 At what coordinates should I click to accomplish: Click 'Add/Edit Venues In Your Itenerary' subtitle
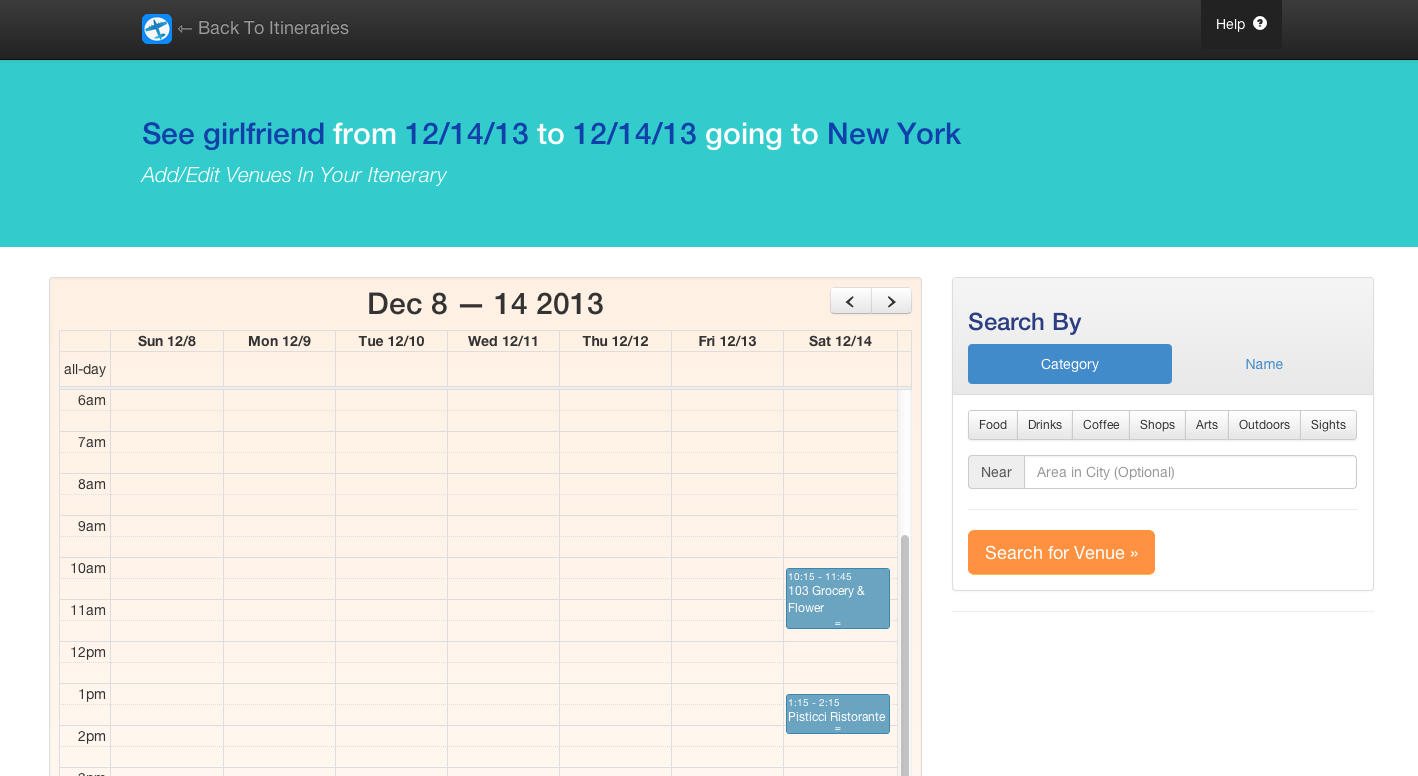294,175
